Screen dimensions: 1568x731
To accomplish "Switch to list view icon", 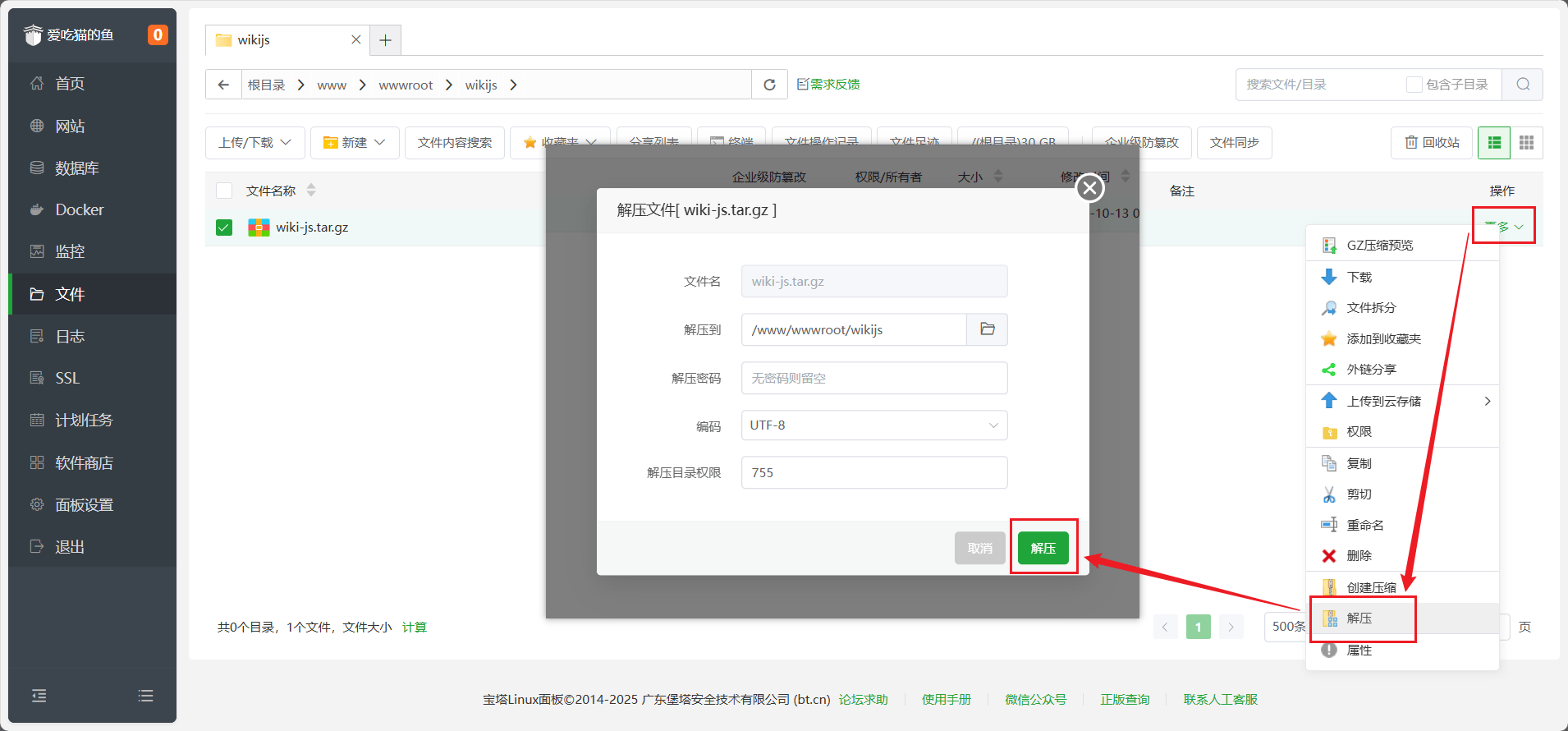I will coord(1494,143).
